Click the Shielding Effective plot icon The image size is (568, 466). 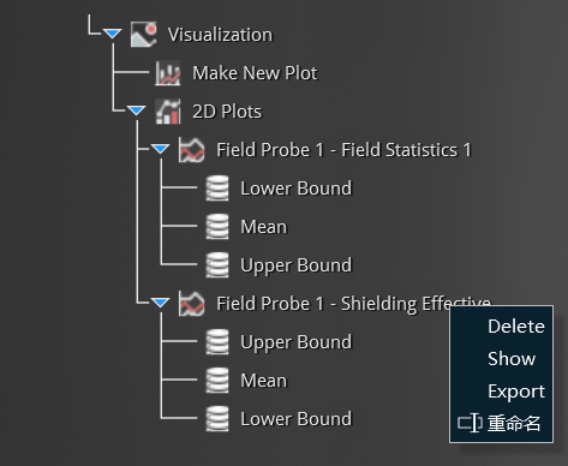coord(192,303)
